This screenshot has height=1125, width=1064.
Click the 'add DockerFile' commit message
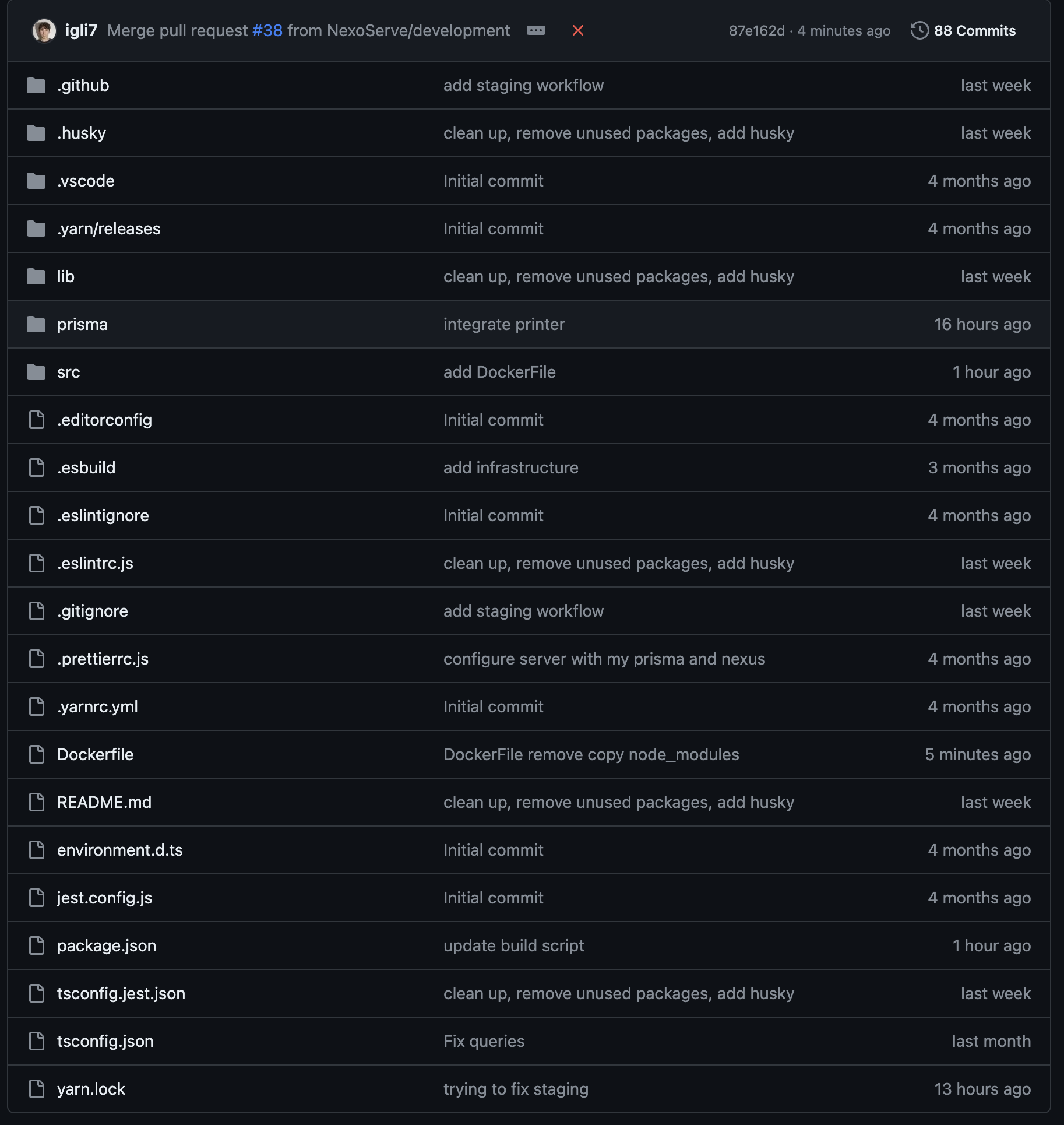coord(499,372)
